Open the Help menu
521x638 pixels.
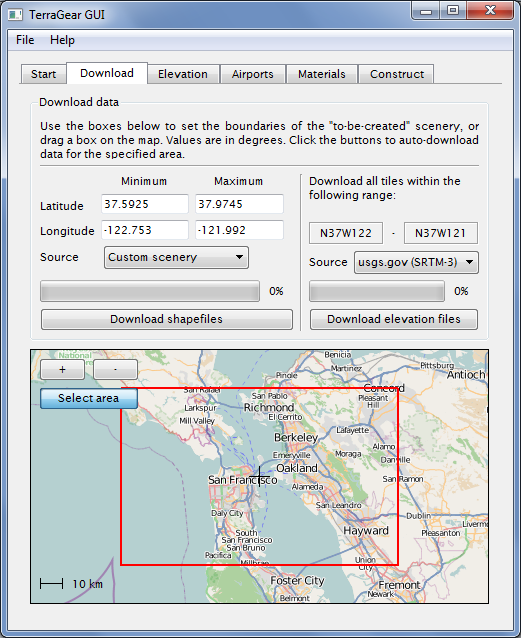tap(62, 40)
